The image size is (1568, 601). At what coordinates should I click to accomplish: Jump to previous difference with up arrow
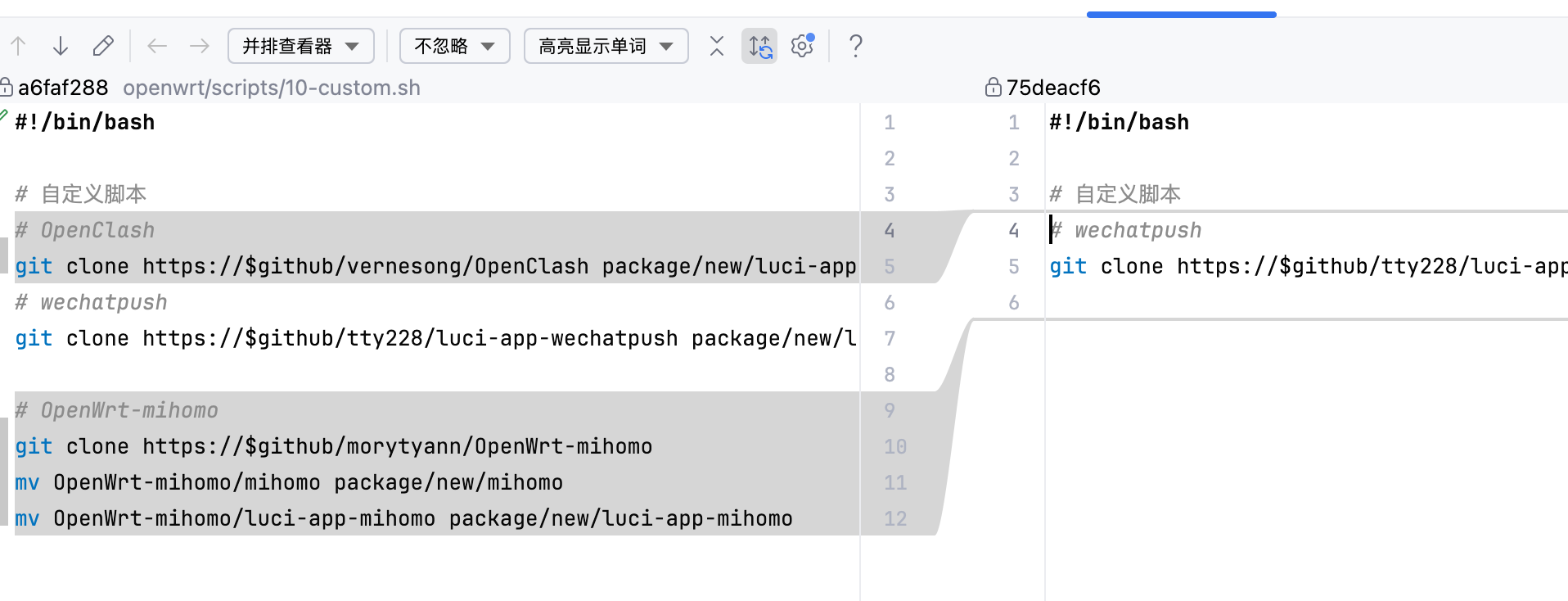[x=18, y=46]
